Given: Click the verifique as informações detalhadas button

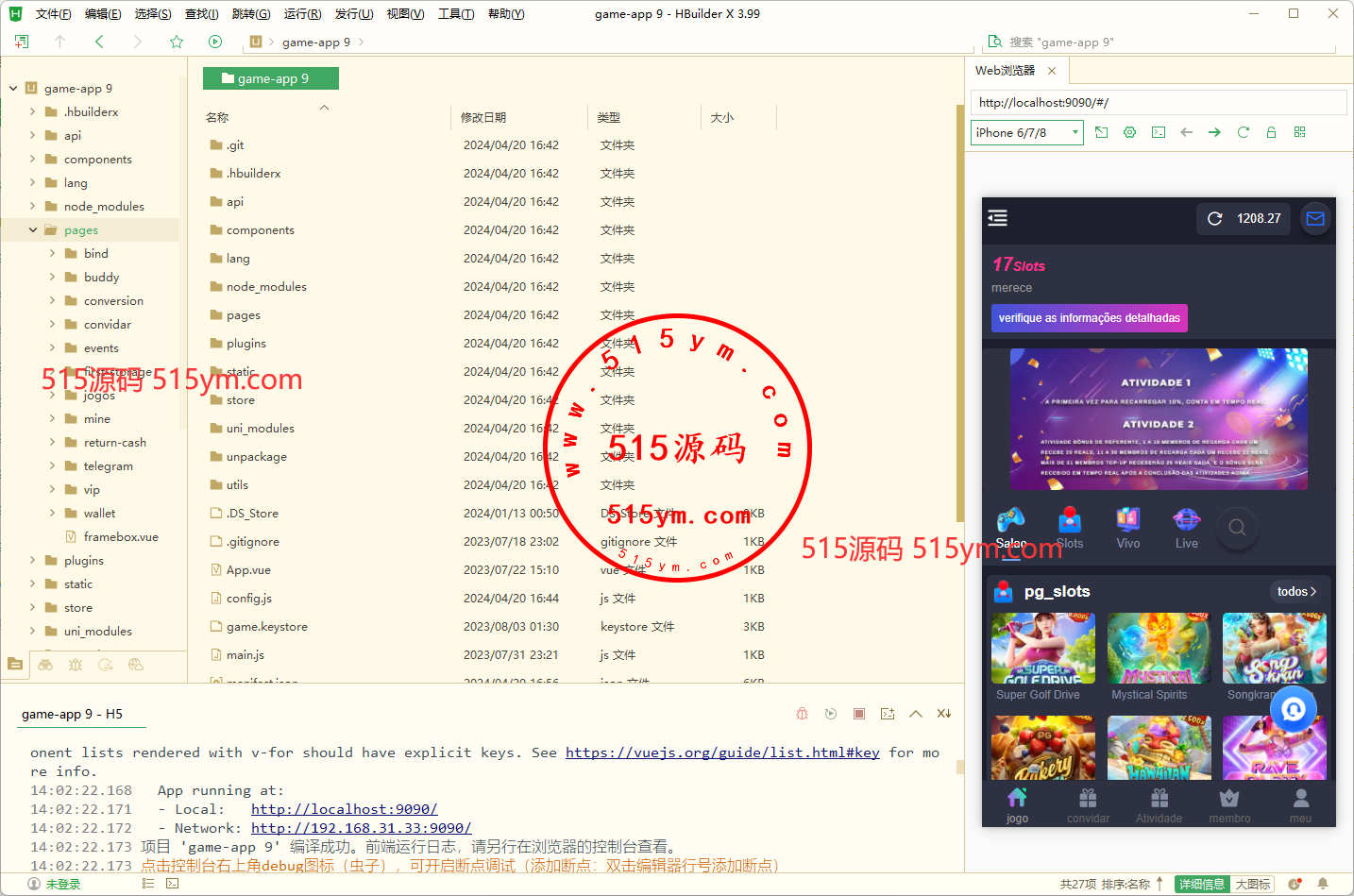Looking at the screenshot, I should 1089,318.
